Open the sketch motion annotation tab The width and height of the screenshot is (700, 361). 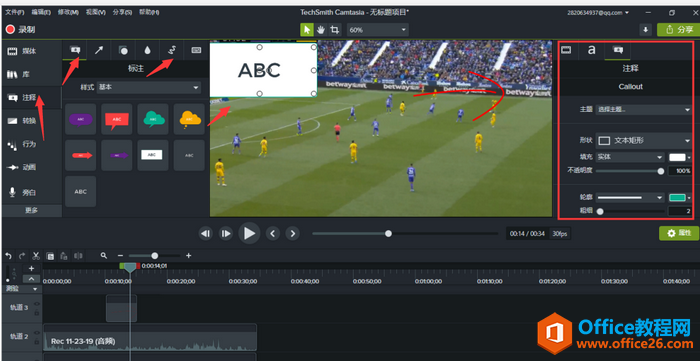click(x=171, y=50)
